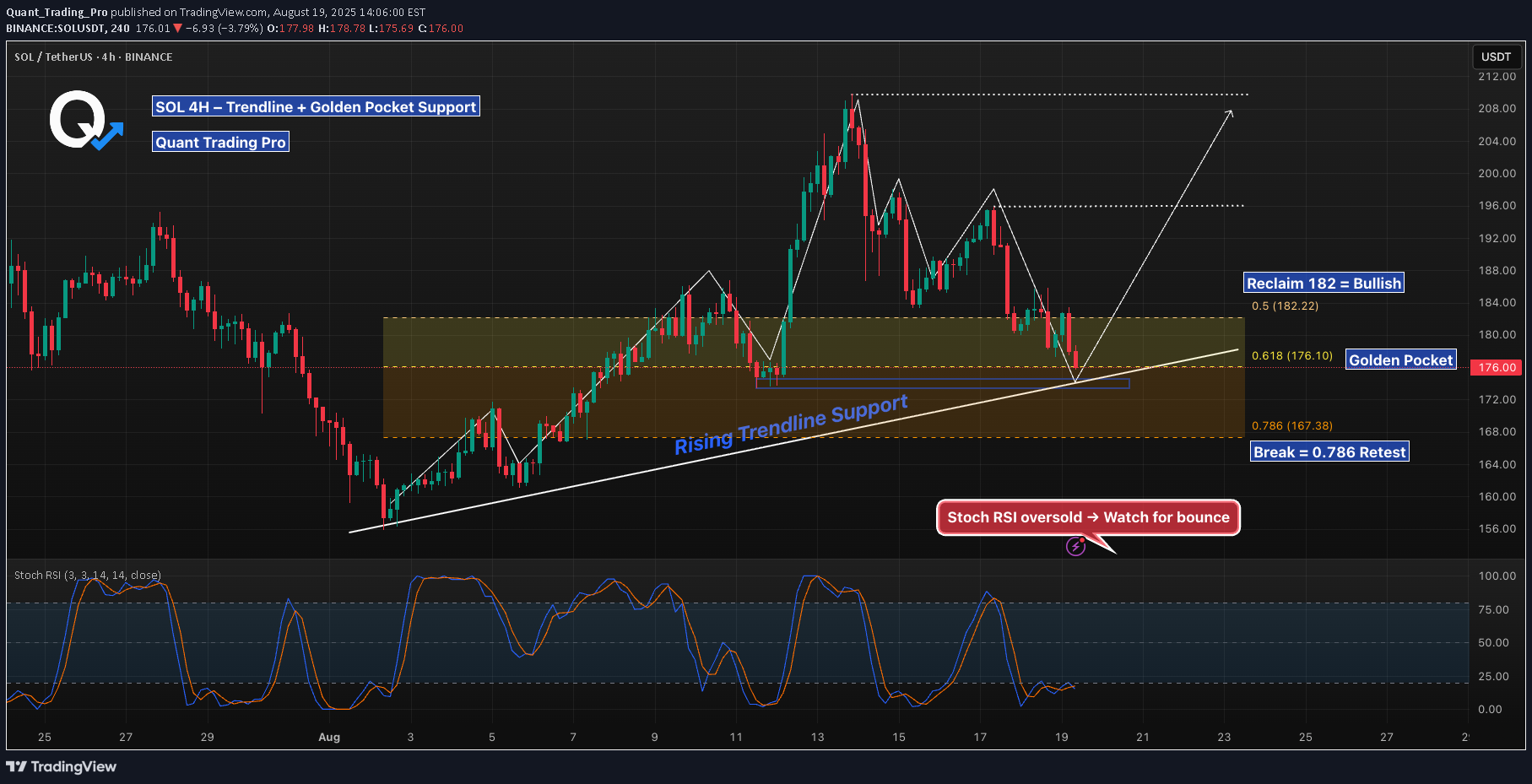Click the 212.00 price scale value
The height and width of the screenshot is (784, 1532).
point(1497,76)
